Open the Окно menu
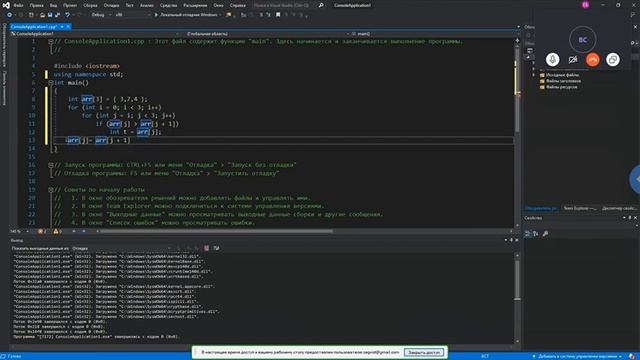Screen dimensions: 640x360 (x=218, y=5)
